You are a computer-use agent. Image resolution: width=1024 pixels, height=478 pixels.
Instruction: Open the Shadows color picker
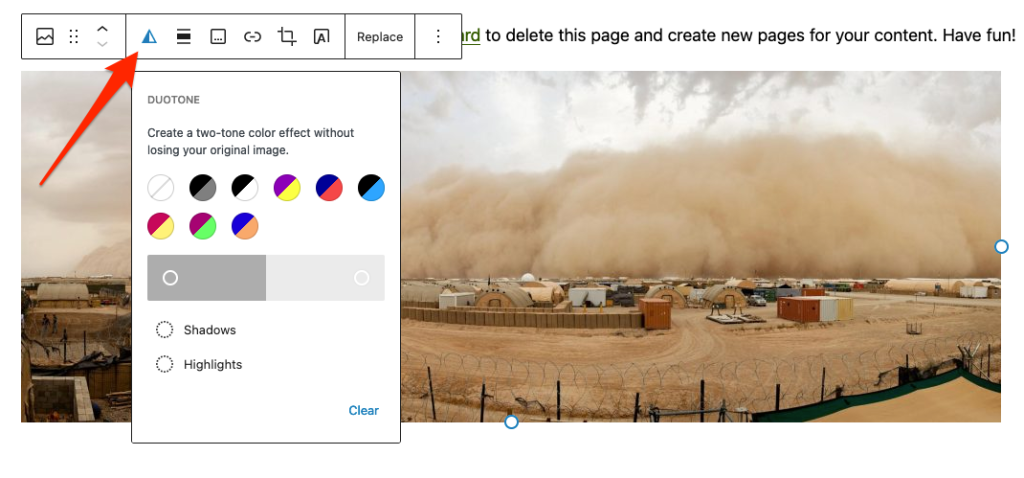[196, 330]
